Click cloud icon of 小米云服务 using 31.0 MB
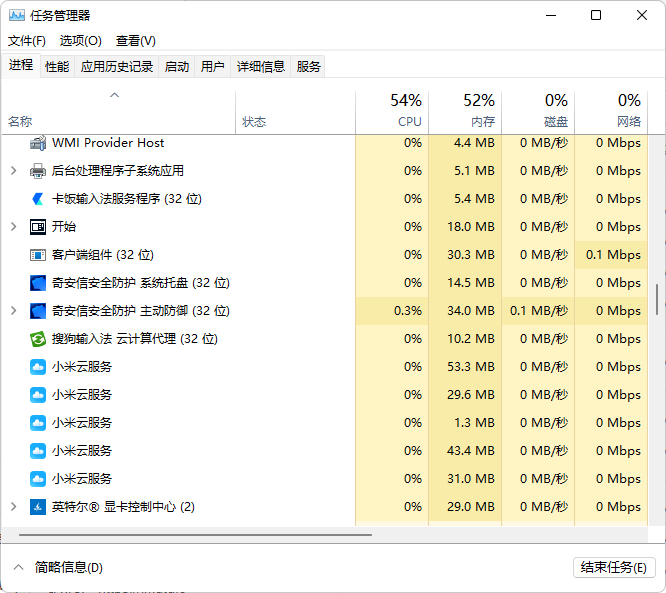Image resolution: width=666 pixels, height=593 pixels. point(38,479)
